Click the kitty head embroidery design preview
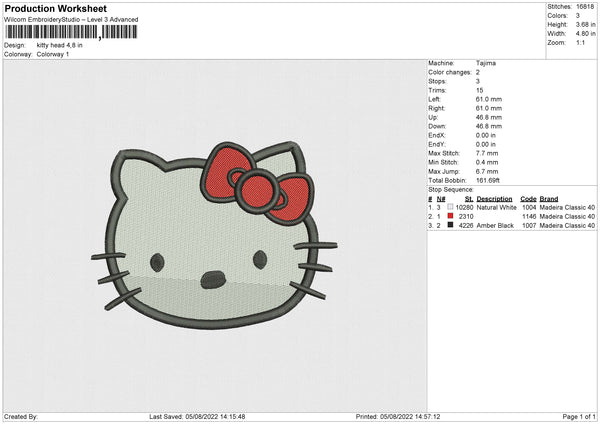 pos(214,235)
